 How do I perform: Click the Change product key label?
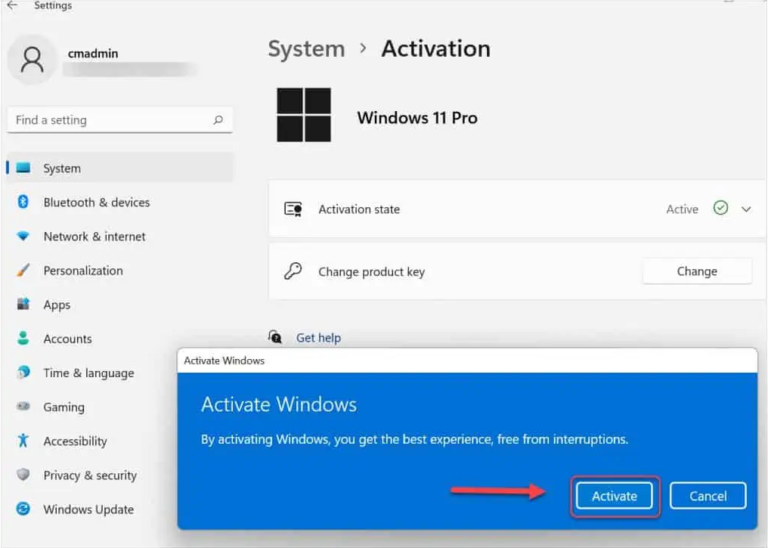371,272
